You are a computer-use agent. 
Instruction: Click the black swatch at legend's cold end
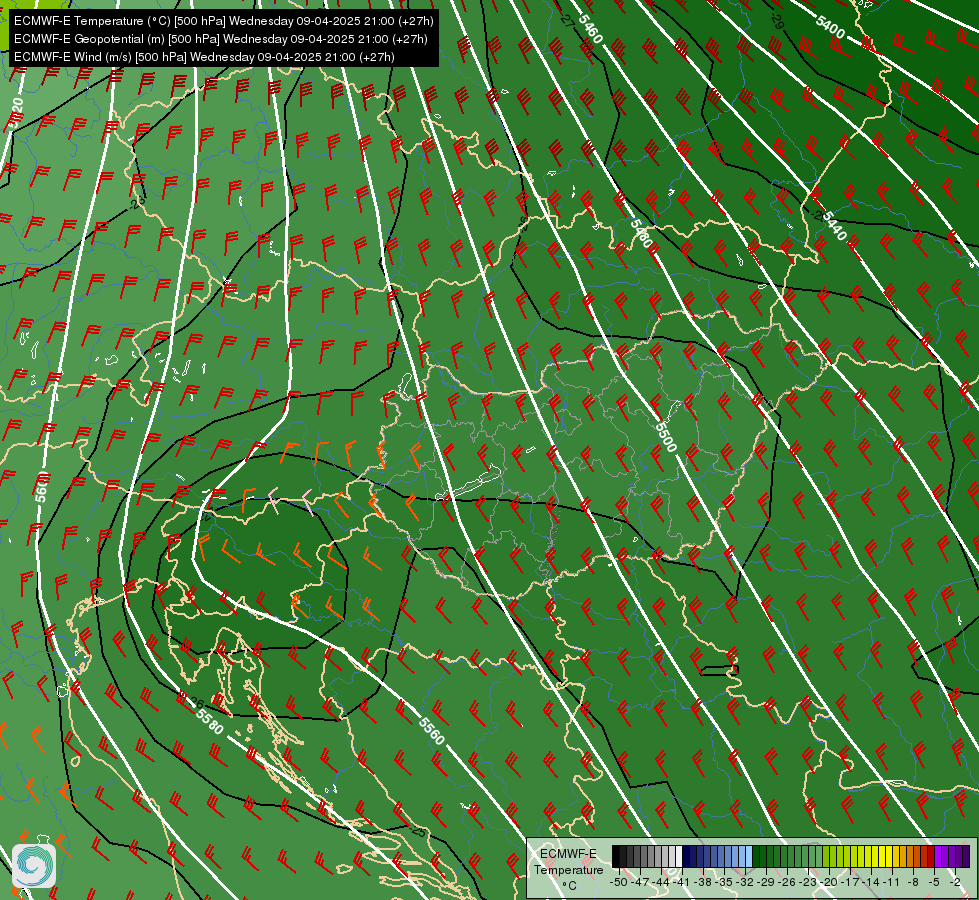(x=616, y=856)
